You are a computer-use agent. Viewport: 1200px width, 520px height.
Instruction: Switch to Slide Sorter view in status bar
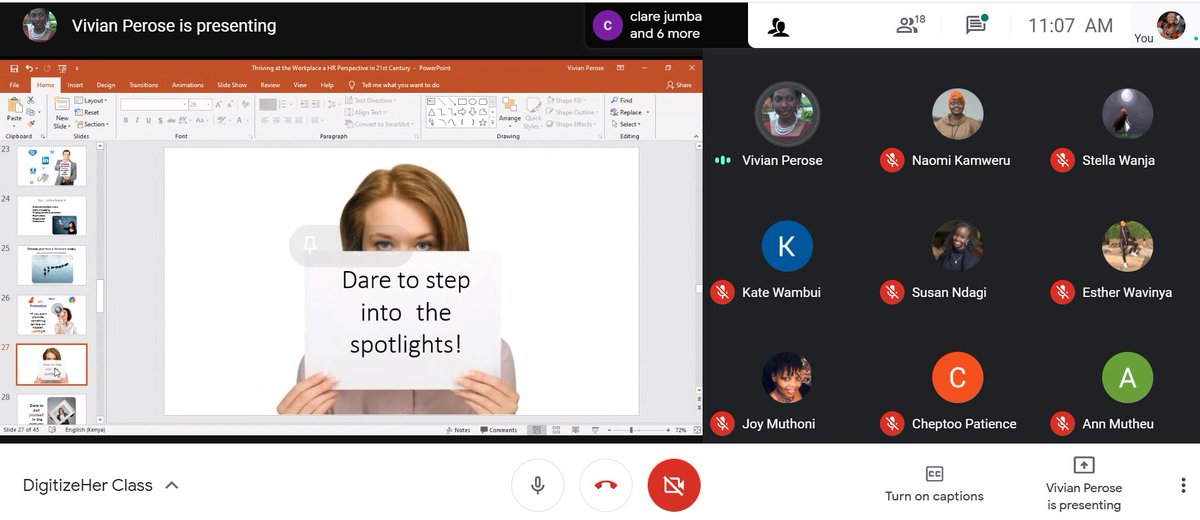(x=557, y=430)
